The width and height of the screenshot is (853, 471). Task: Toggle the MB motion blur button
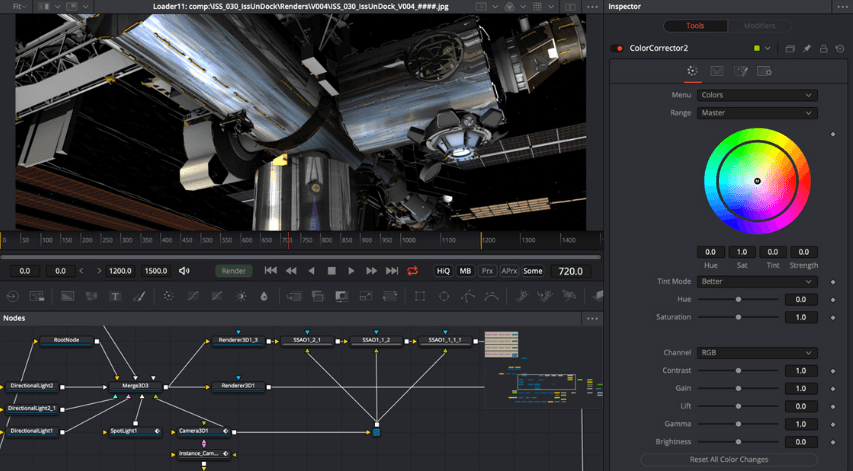pos(465,271)
